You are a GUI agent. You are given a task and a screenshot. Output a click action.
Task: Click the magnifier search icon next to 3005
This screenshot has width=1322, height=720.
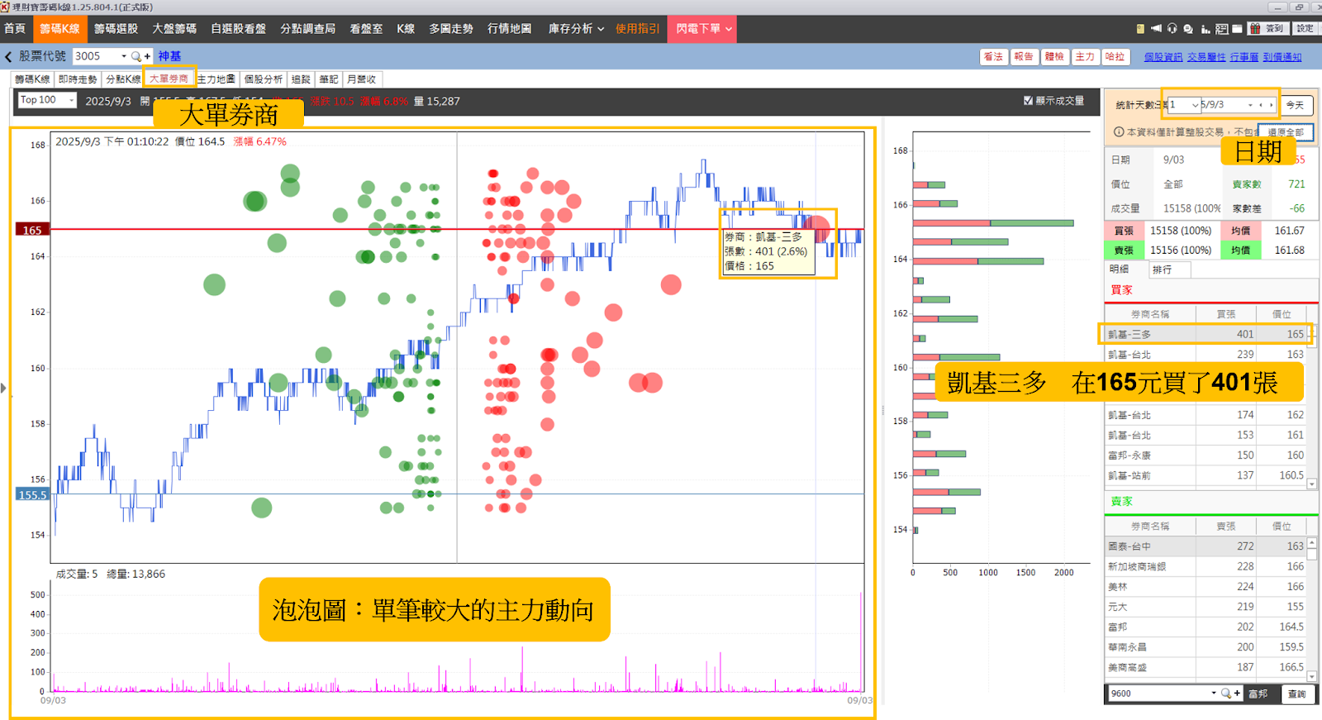tap(137, 57)
